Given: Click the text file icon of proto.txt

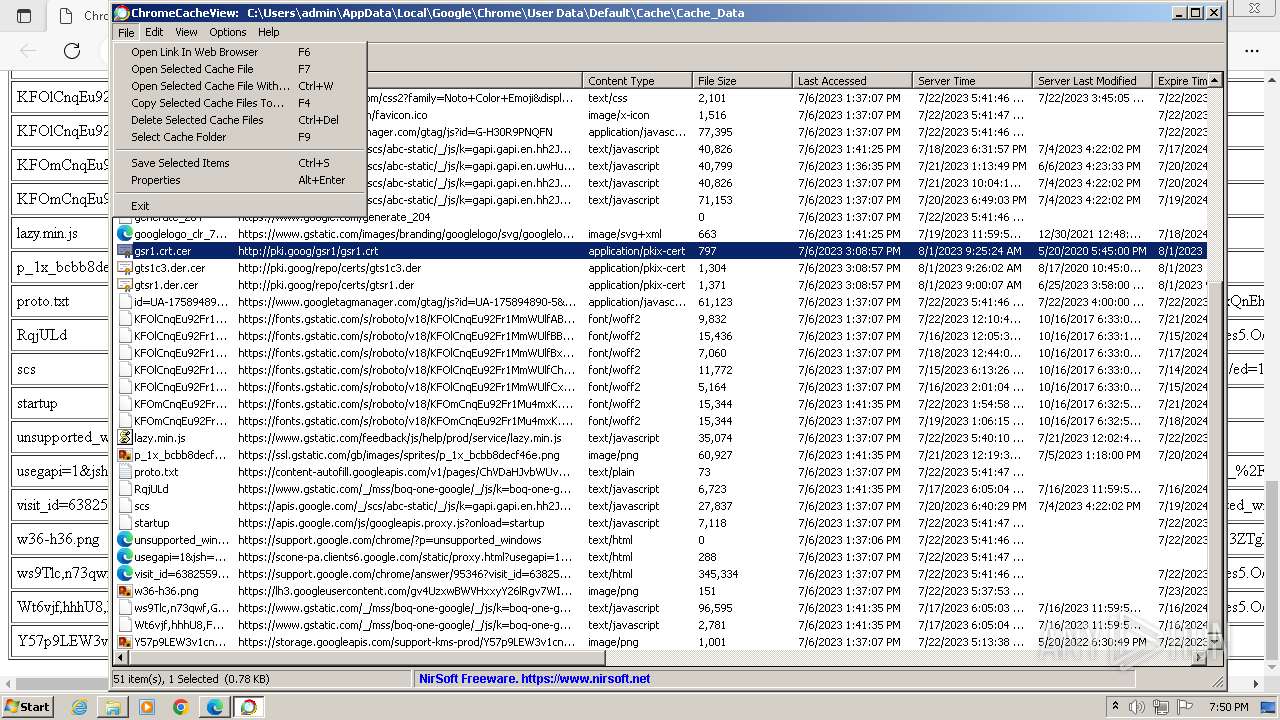Looking at the screenshot, I should coord(125,472).
